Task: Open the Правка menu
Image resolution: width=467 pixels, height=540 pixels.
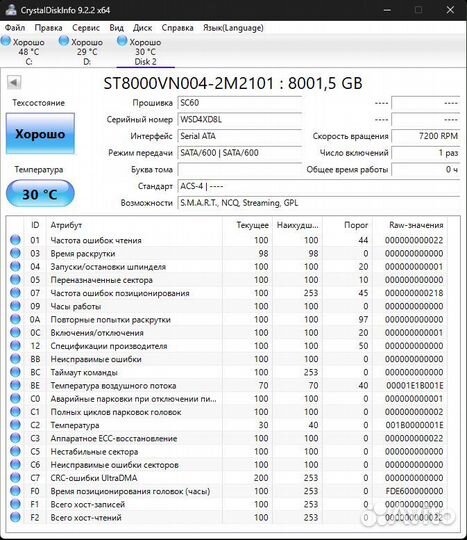Action: (x=49, y=28)
